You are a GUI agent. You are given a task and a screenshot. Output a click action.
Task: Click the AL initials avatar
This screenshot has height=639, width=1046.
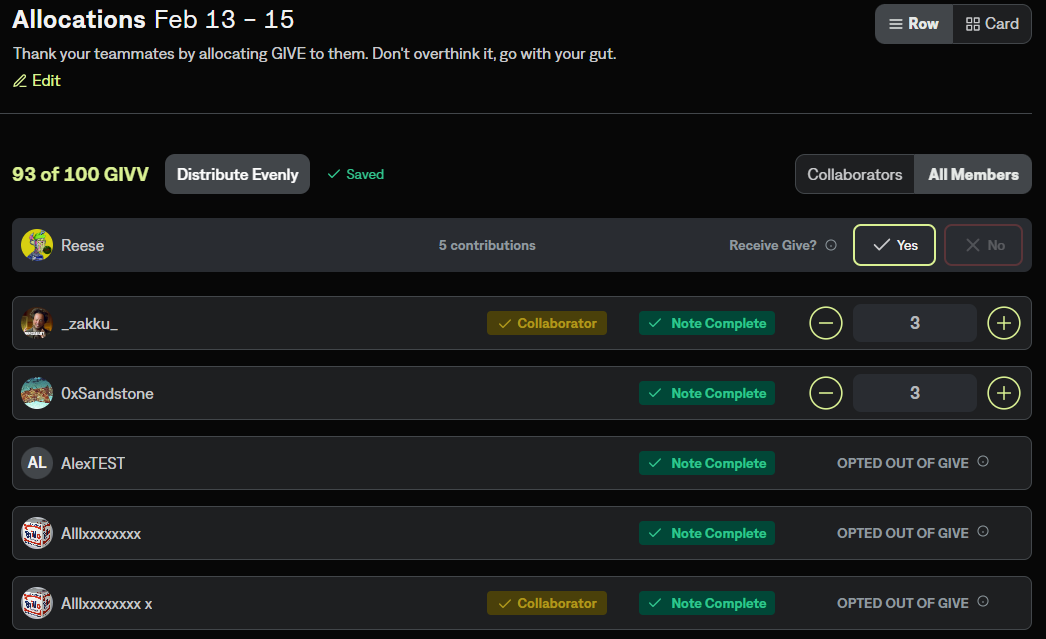point(37,463)
